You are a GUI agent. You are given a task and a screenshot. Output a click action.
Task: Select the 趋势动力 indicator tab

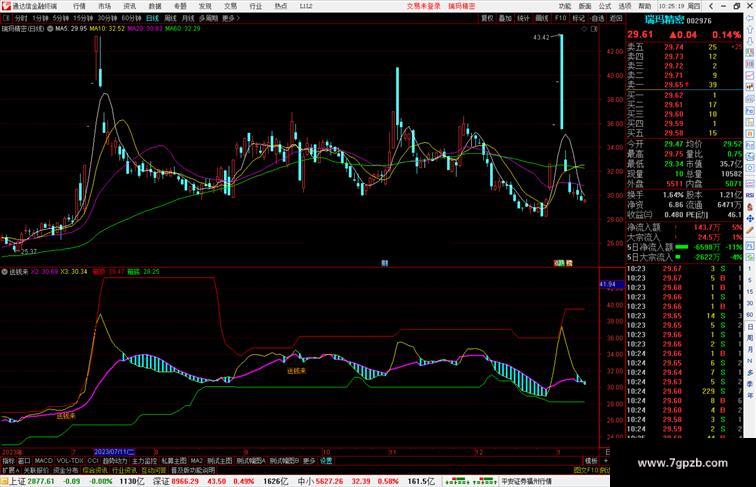point(115,461)
